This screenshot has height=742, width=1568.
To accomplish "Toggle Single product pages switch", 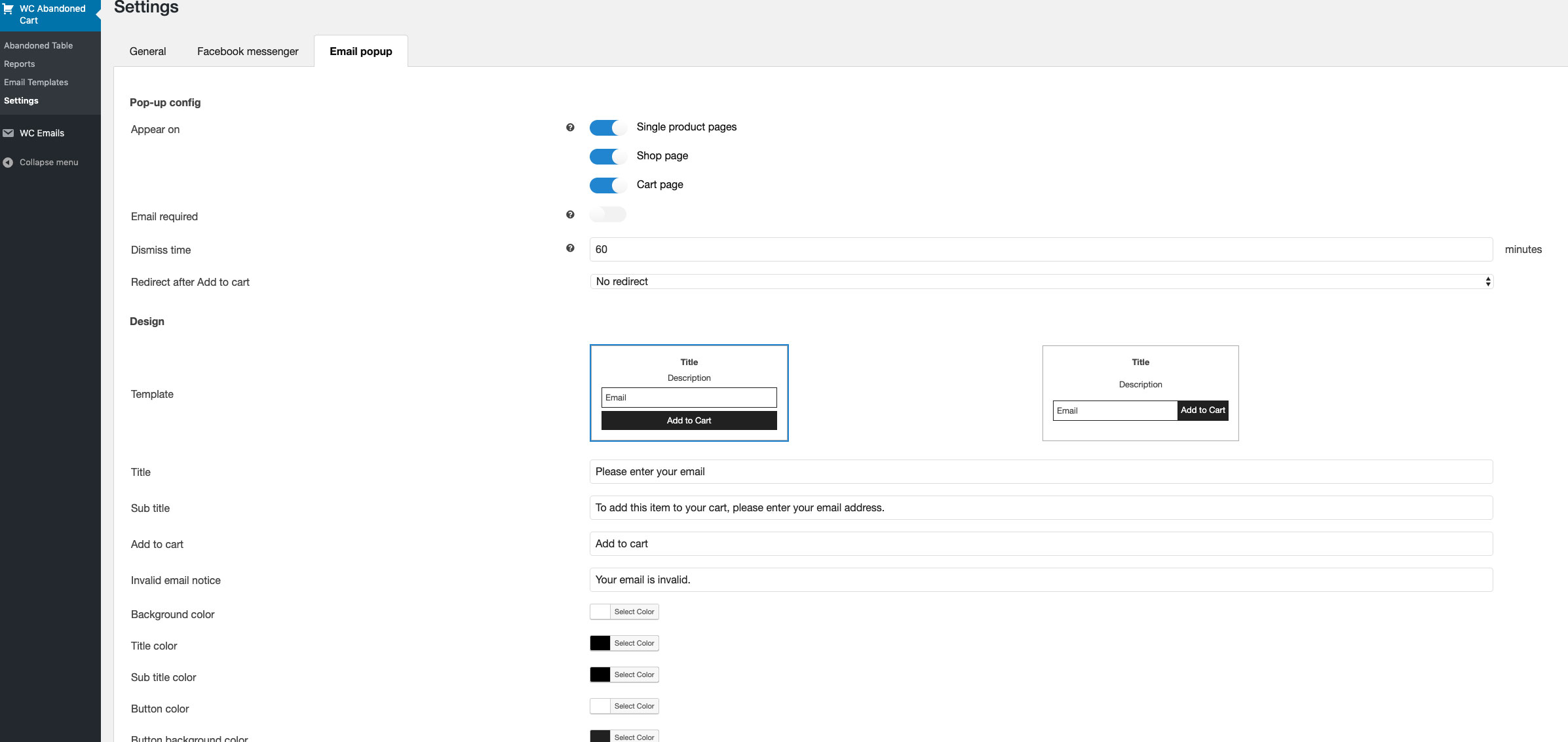I will [x=607, y=127].
